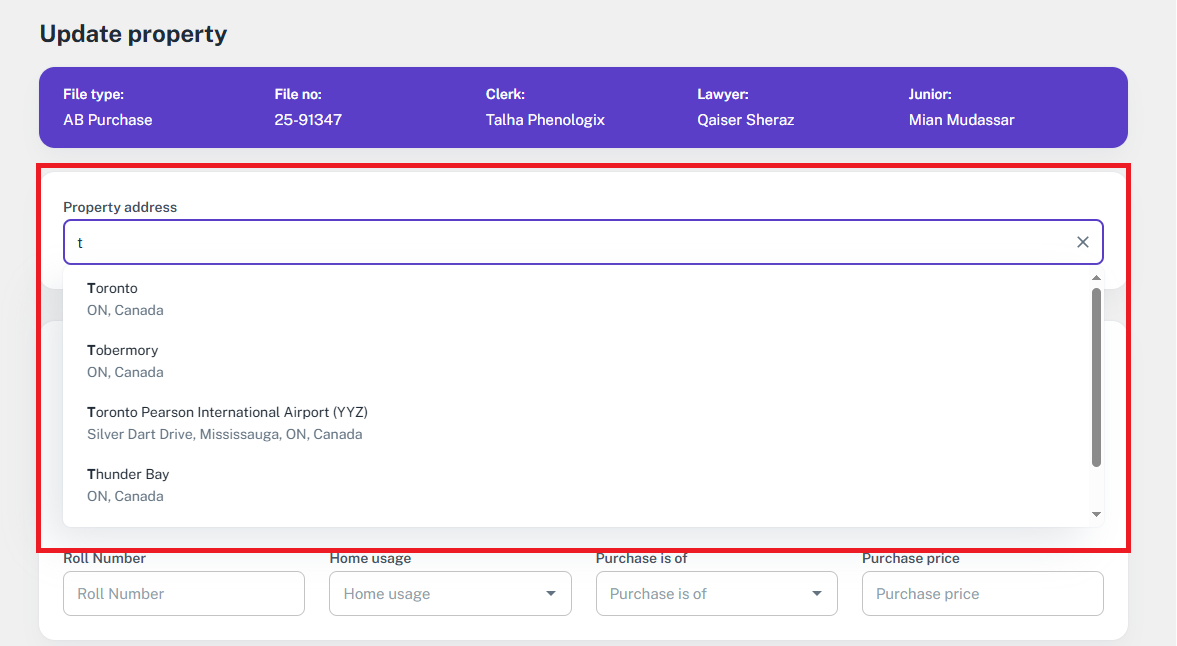Click clerk name Talha Phenologix
Screen dimensions: 1177x646
[x=545, y=120]
